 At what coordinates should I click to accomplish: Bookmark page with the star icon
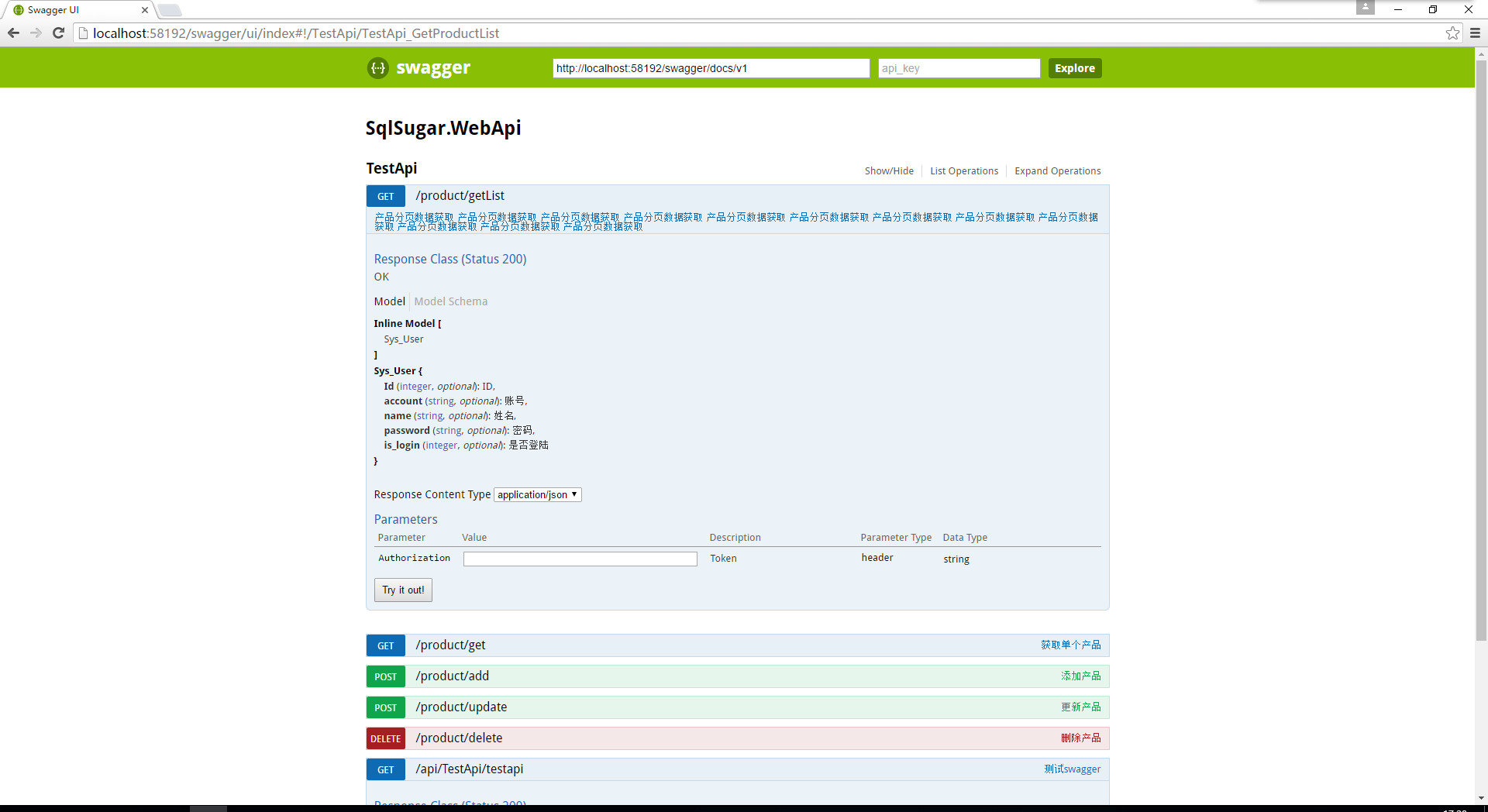tap(1452, 33)
